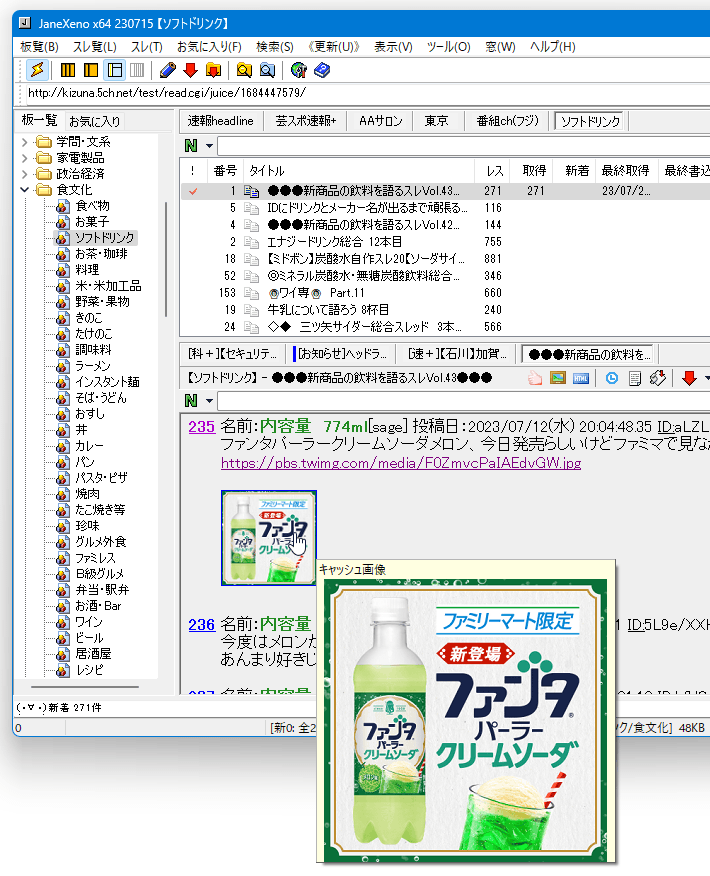Expand the 家電製品 folder

tap(25, 158)
